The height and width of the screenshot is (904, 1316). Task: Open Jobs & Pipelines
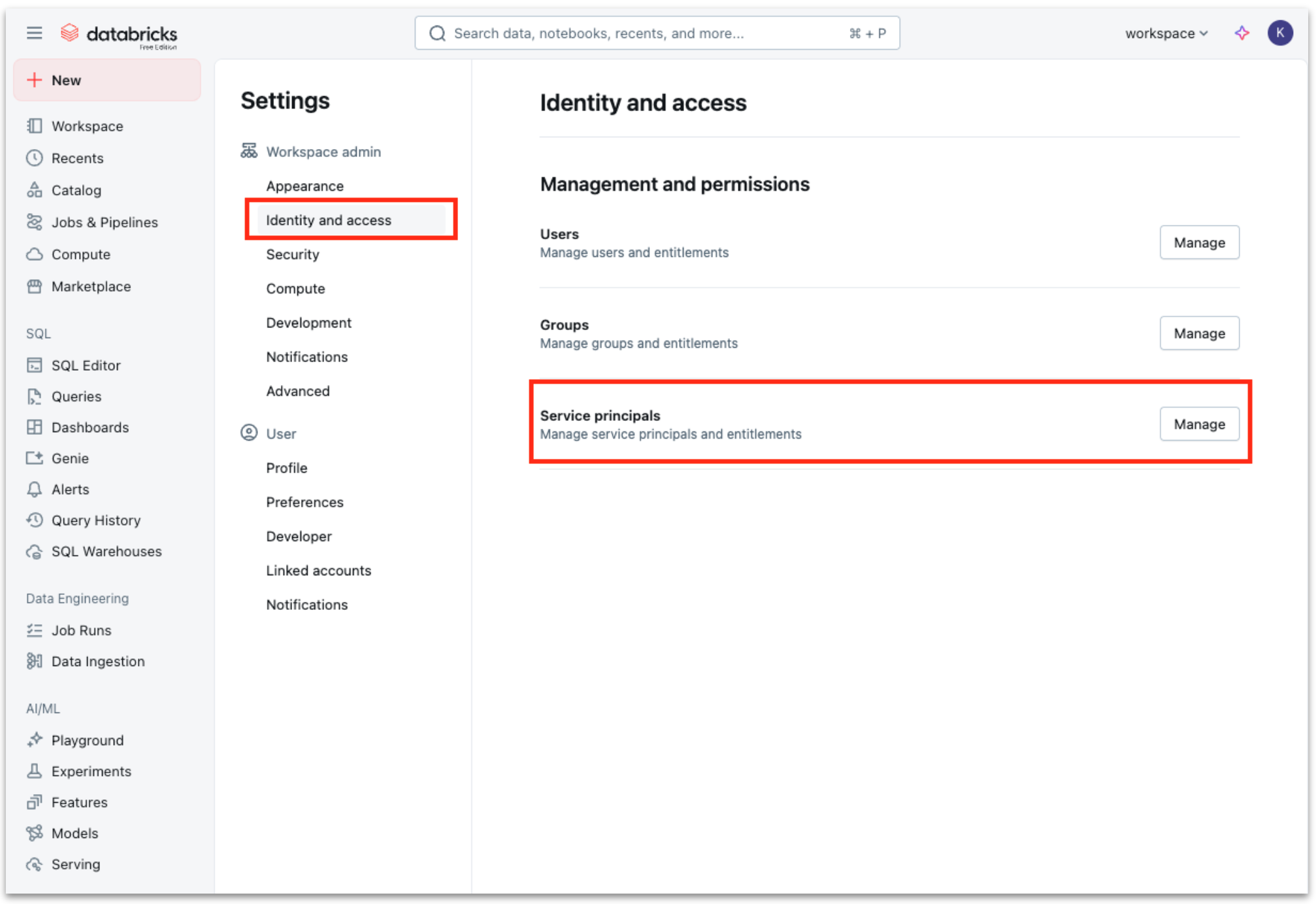[105, 222]
